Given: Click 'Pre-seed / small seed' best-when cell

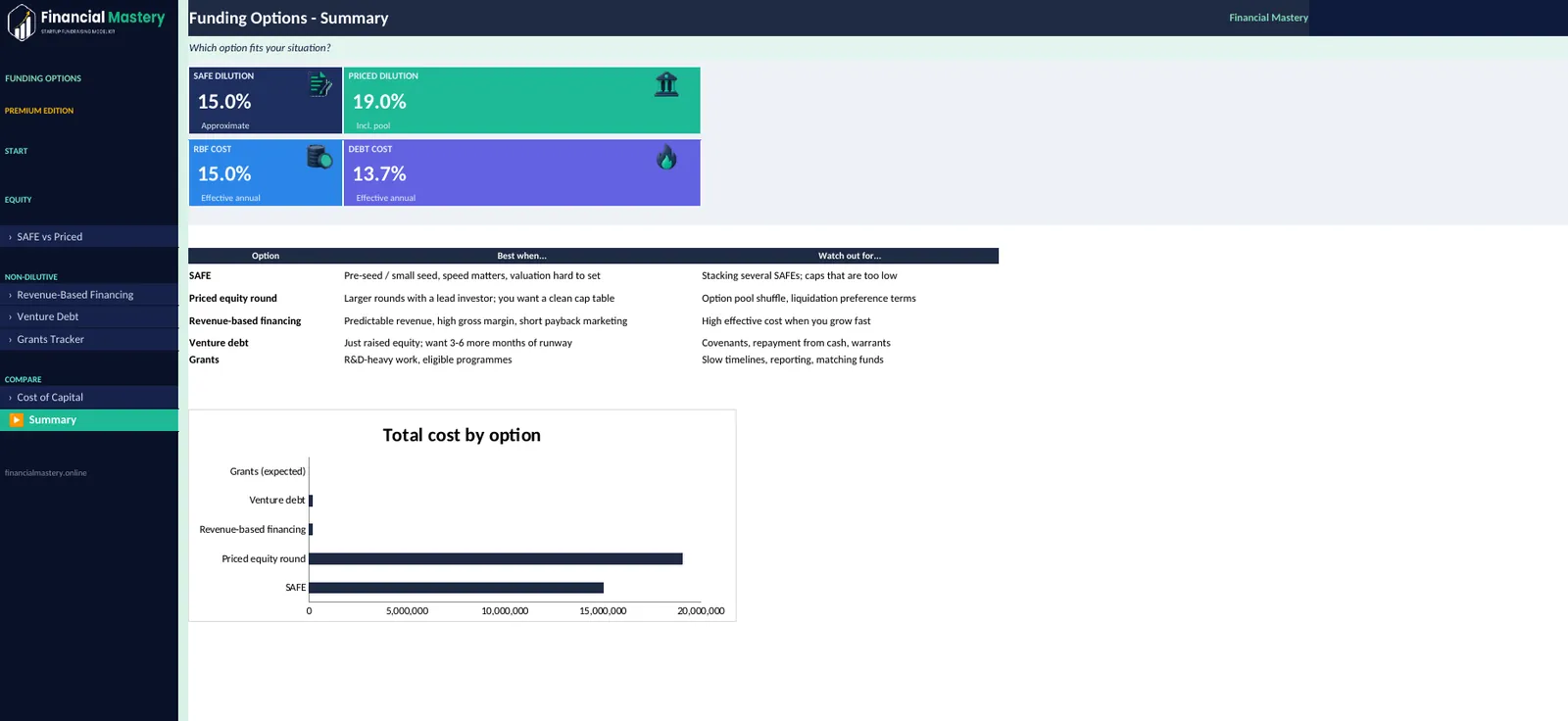Looking at the screenshot, I should 472,276.
